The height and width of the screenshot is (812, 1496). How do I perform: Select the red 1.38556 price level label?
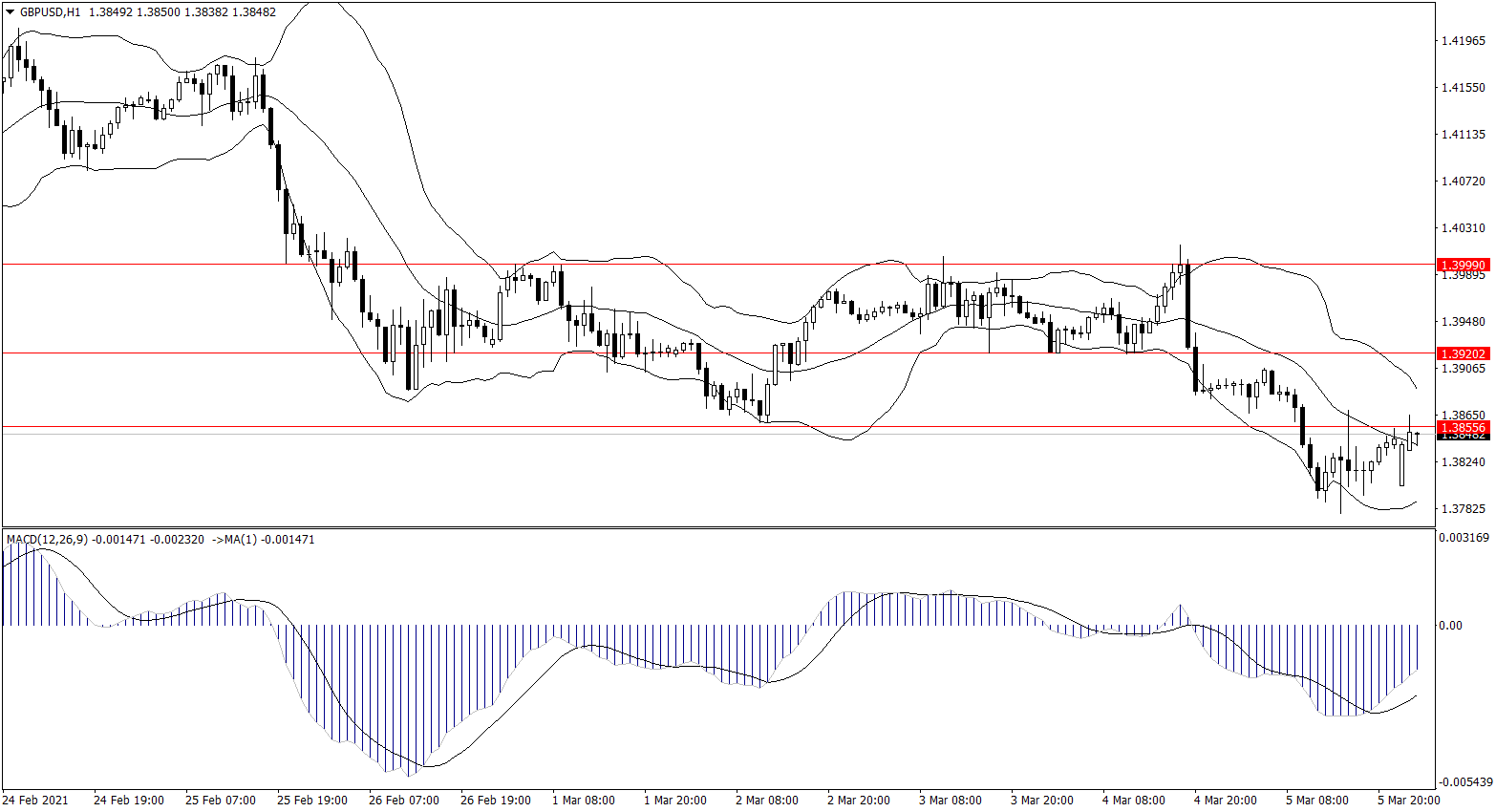(1463, 427)
